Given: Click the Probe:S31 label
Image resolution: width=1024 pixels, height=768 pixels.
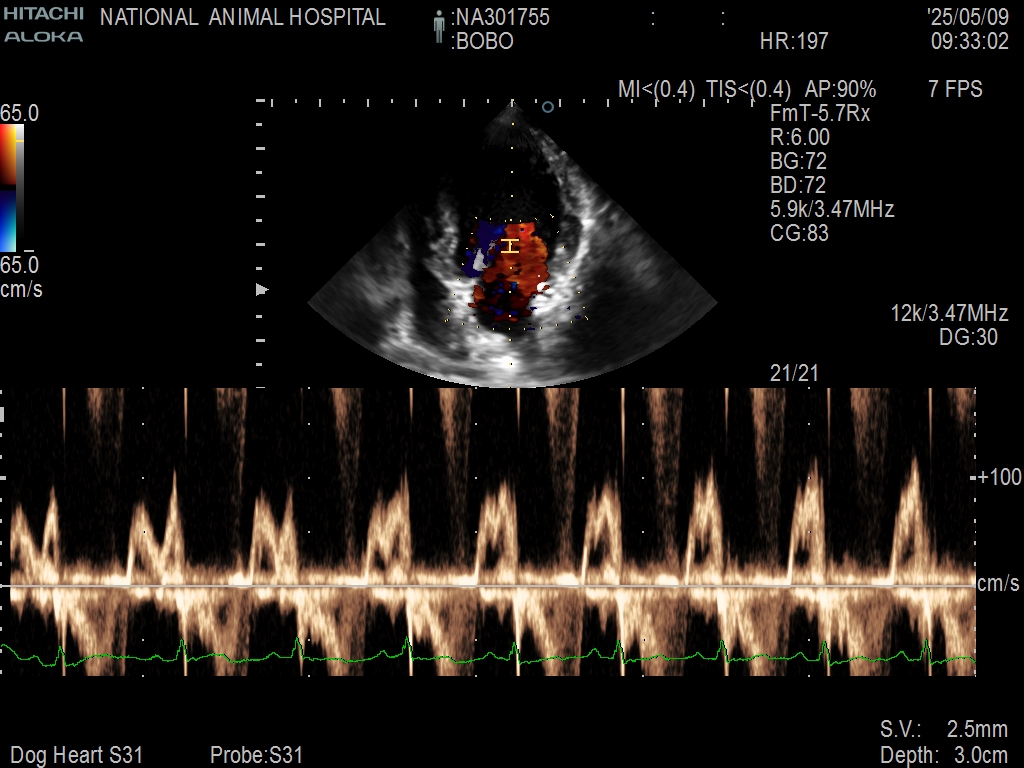Looking at the screenshot, I should click(x=256, y=755).
